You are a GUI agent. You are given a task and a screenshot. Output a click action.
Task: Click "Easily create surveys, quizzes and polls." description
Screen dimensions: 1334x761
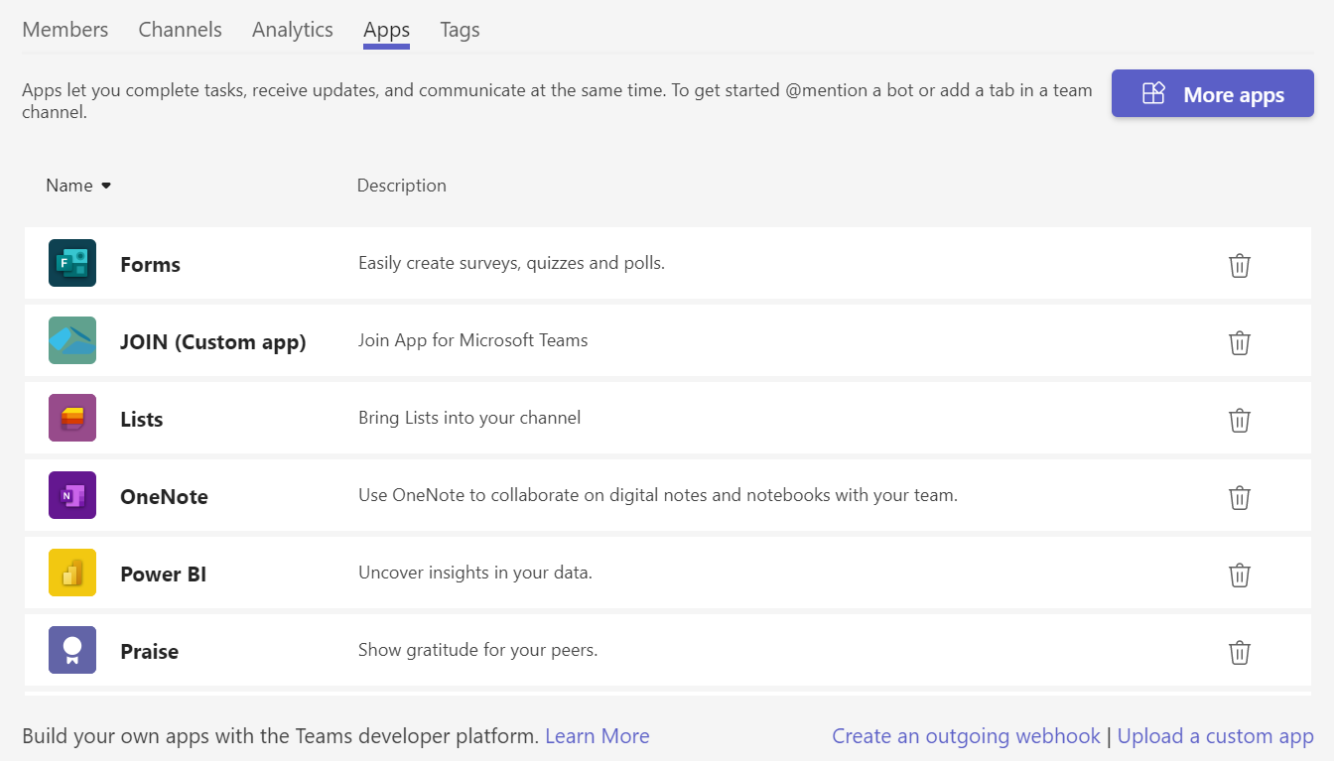[511, 263]
